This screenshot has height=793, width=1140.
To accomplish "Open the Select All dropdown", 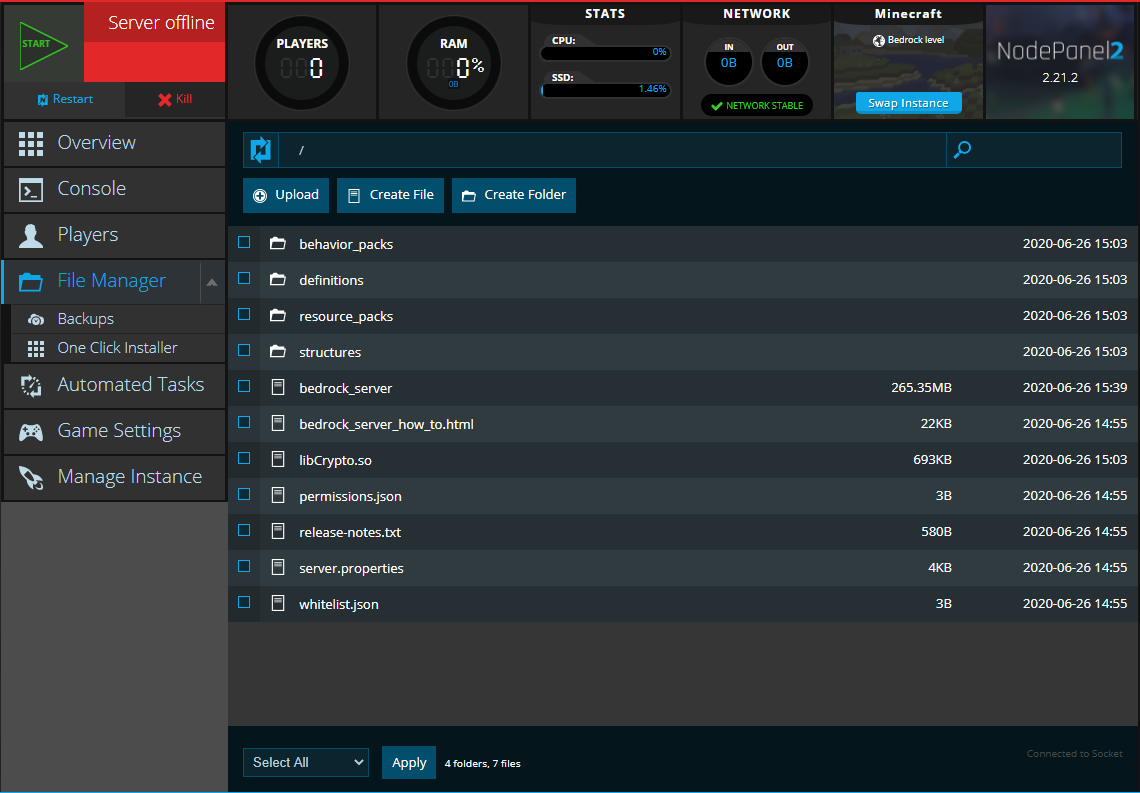I will point(305,762).
